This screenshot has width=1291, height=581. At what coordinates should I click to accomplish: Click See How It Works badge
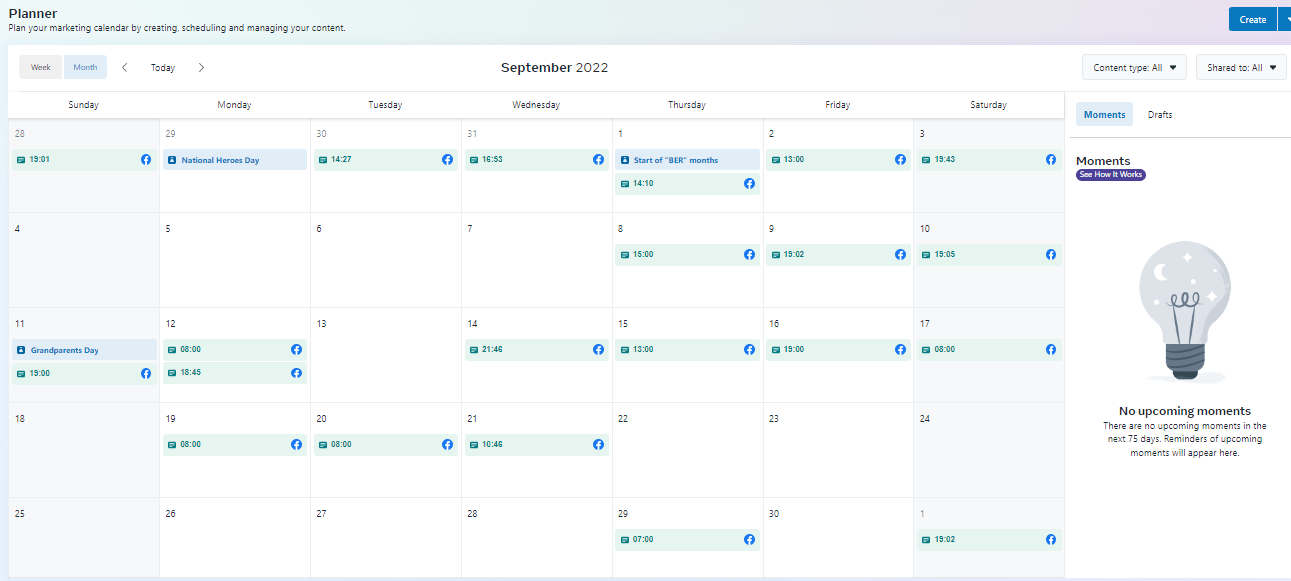(1111, 175)
